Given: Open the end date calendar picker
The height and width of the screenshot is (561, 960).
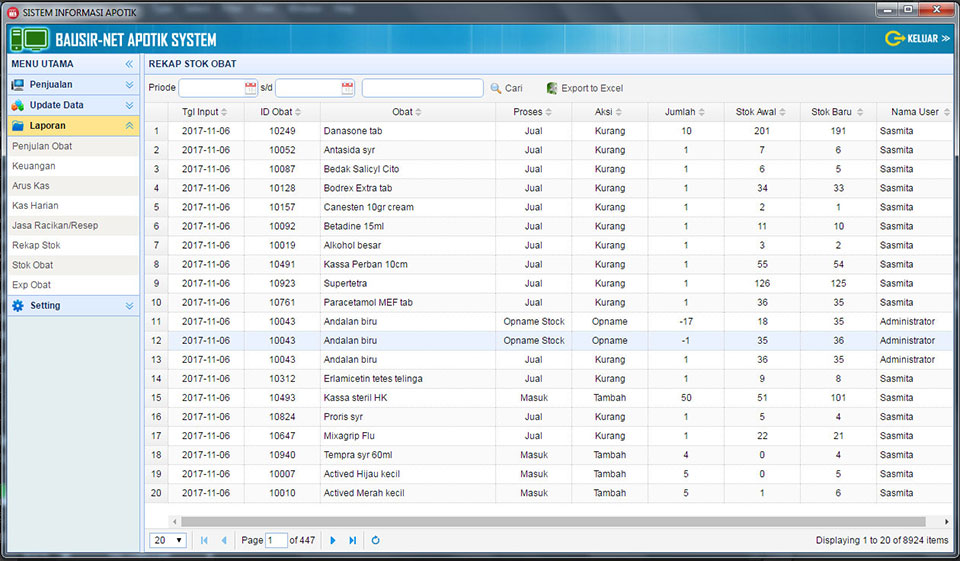Looking at the screenshot, I should click(x=347, y=88).
